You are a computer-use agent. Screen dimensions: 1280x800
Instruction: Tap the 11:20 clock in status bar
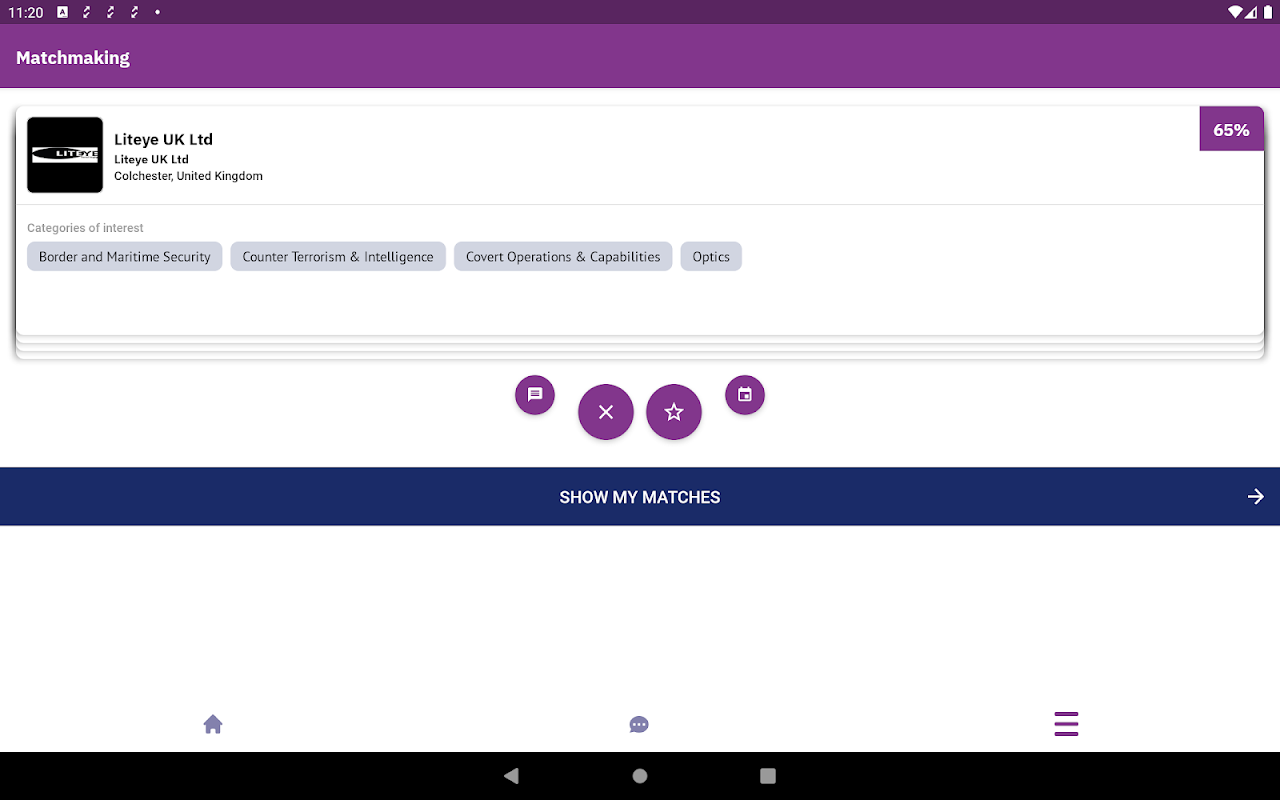[26, 12]
